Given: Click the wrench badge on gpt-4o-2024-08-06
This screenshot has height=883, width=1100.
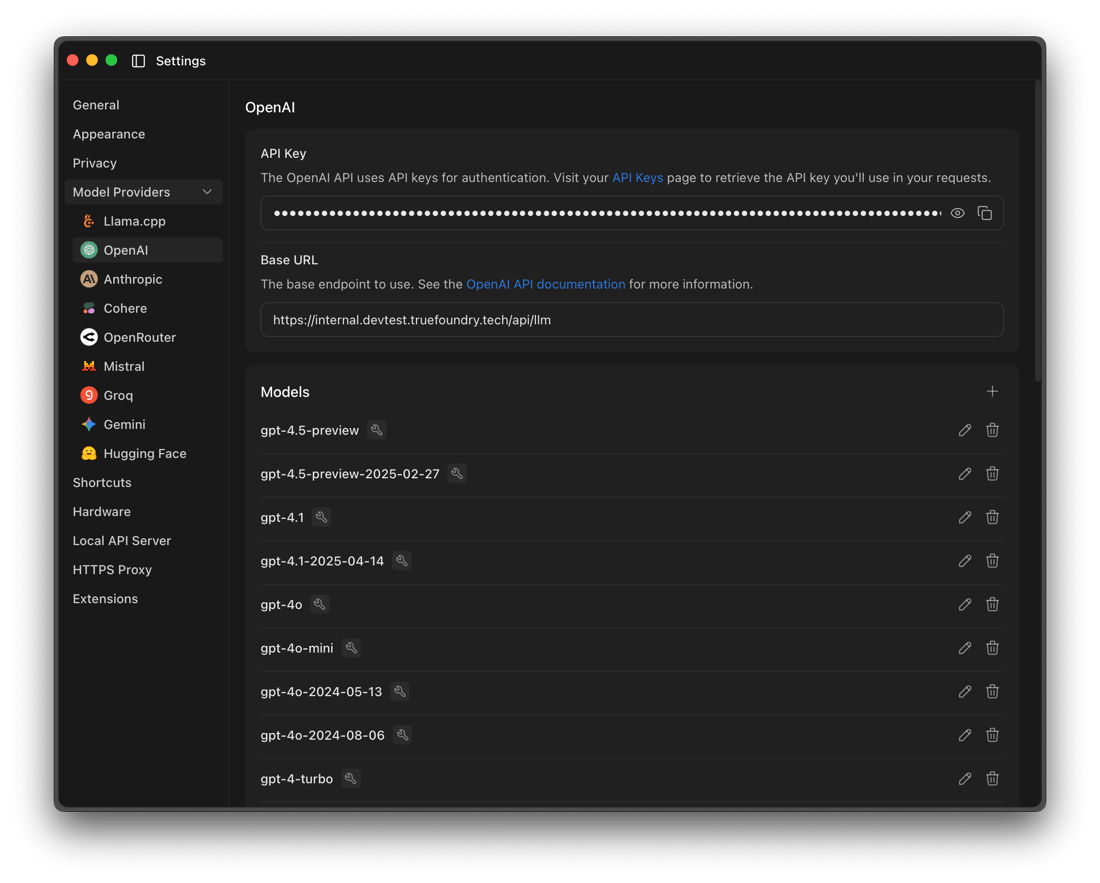Looking at the screenshot, I should coord(403,735).
